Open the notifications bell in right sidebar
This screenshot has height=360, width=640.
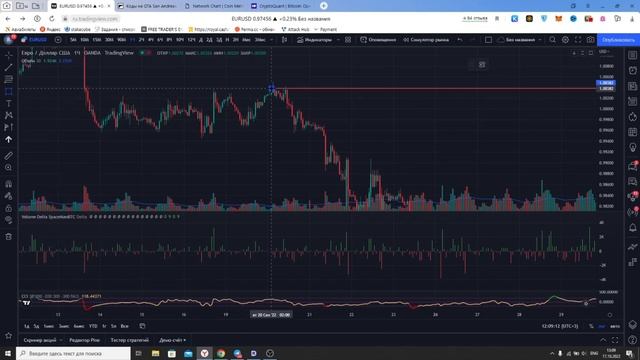pos(633,227)
